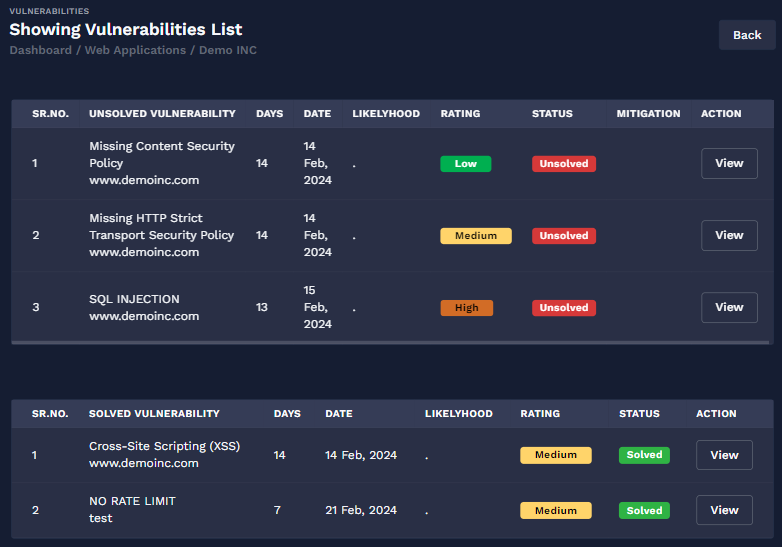Open View for NO RATE LIMIT row

[x=724, y=510]
